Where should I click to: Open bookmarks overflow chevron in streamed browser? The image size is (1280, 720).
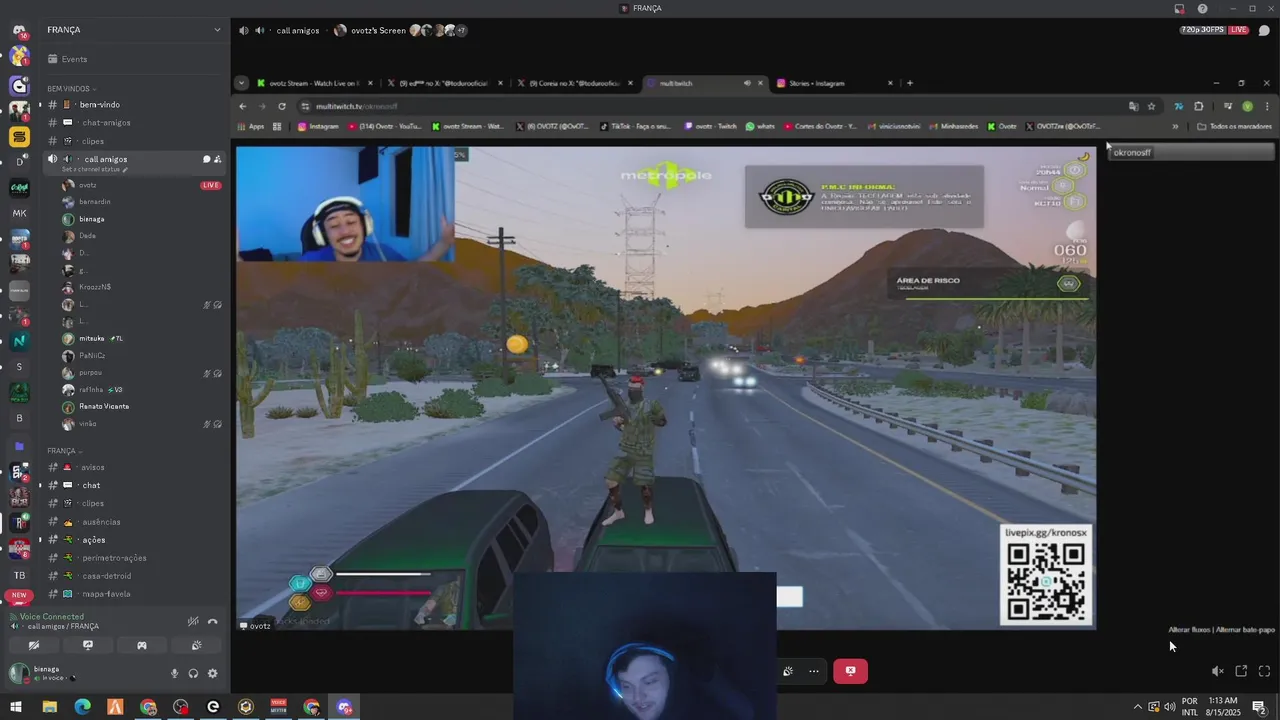[x=1175, y=127]
